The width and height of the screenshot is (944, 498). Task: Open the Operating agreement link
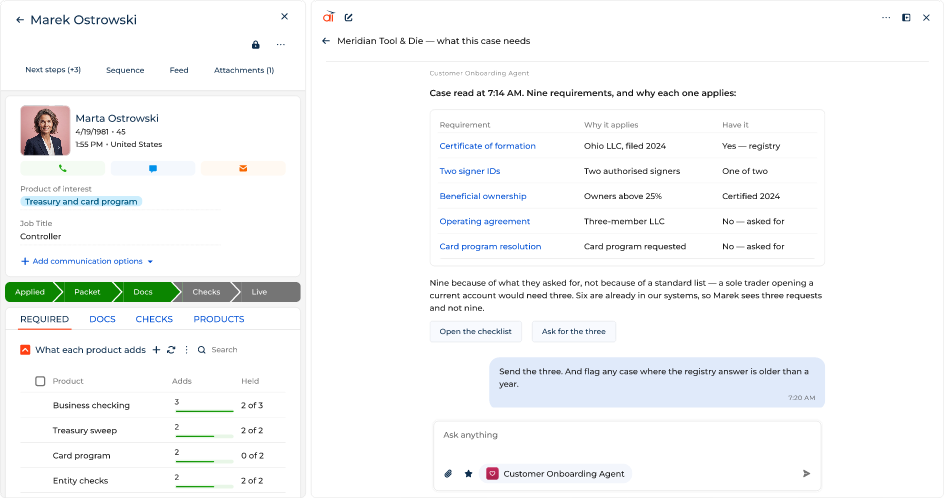tap(485, 222)
